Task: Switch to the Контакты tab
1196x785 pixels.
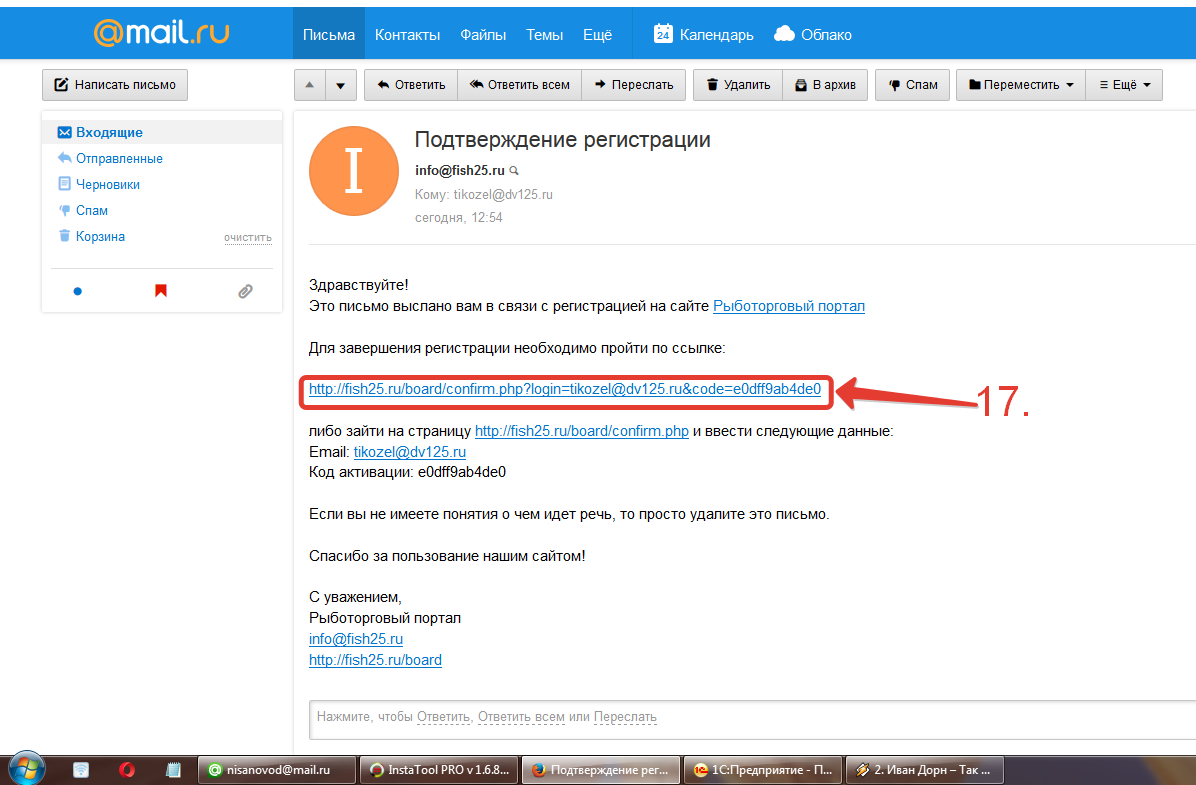Action: [407, 34]
